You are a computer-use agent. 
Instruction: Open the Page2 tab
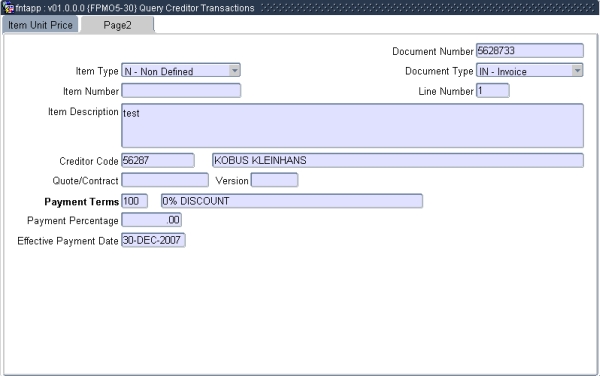tap(117, 25)
